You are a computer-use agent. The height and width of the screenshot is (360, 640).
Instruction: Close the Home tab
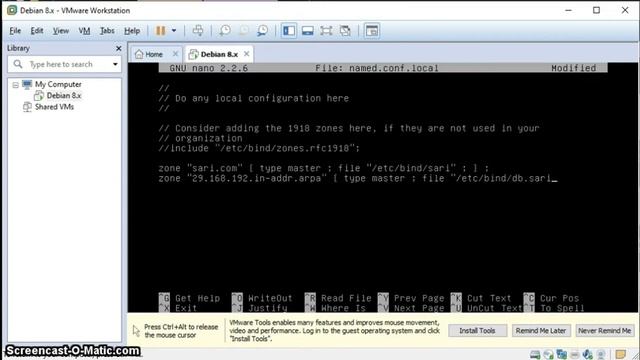[175, 54]
